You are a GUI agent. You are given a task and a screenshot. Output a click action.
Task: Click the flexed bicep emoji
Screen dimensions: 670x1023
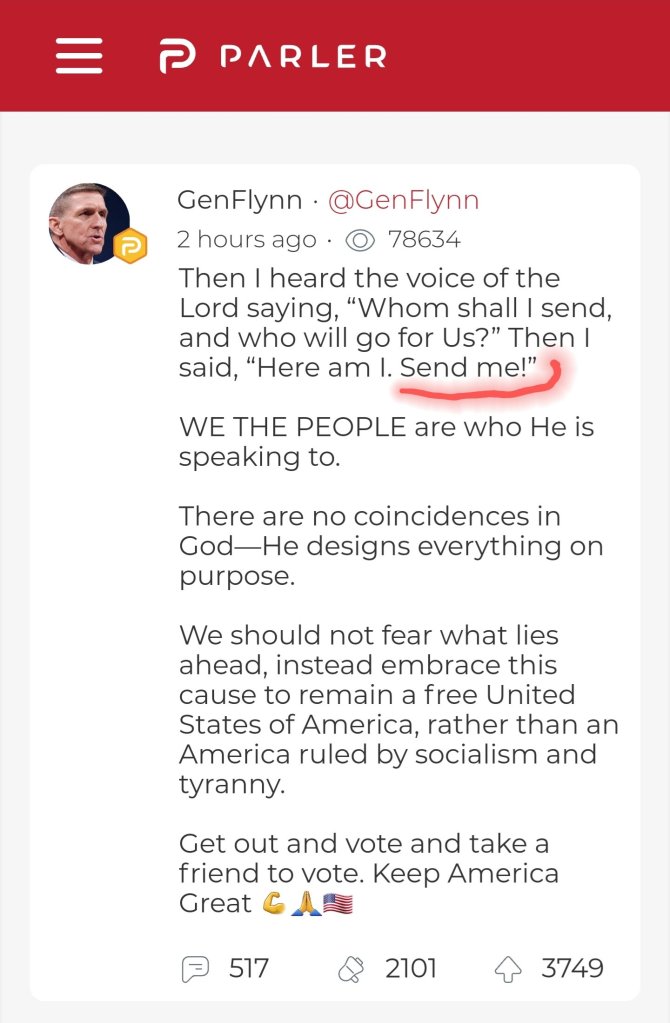point(274,903)
